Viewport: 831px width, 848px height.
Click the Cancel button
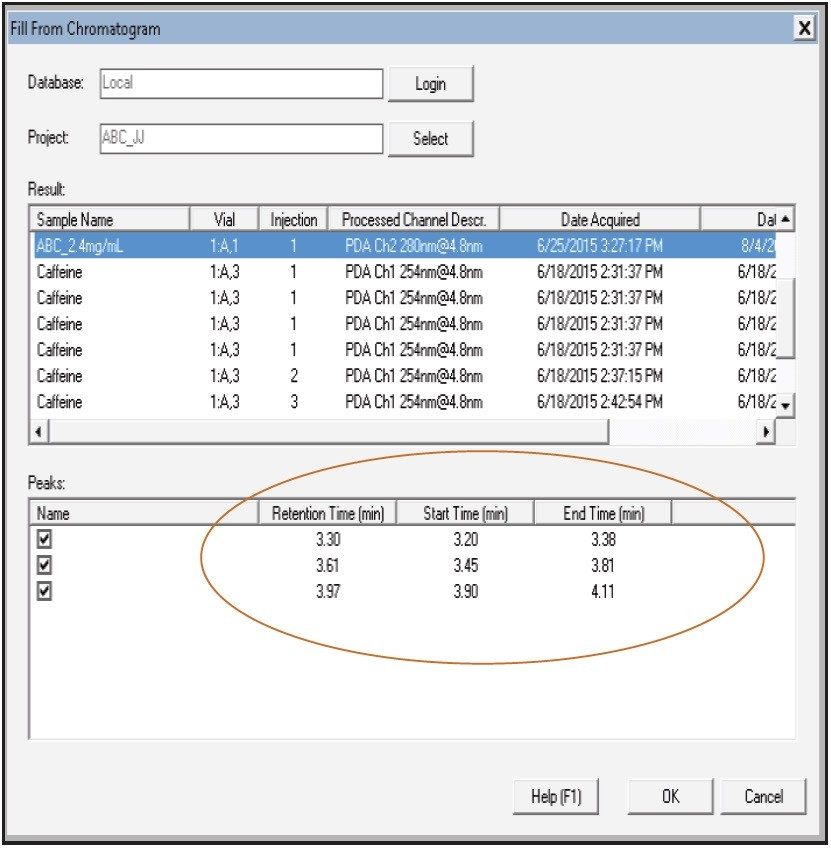[x=763, y=796]
